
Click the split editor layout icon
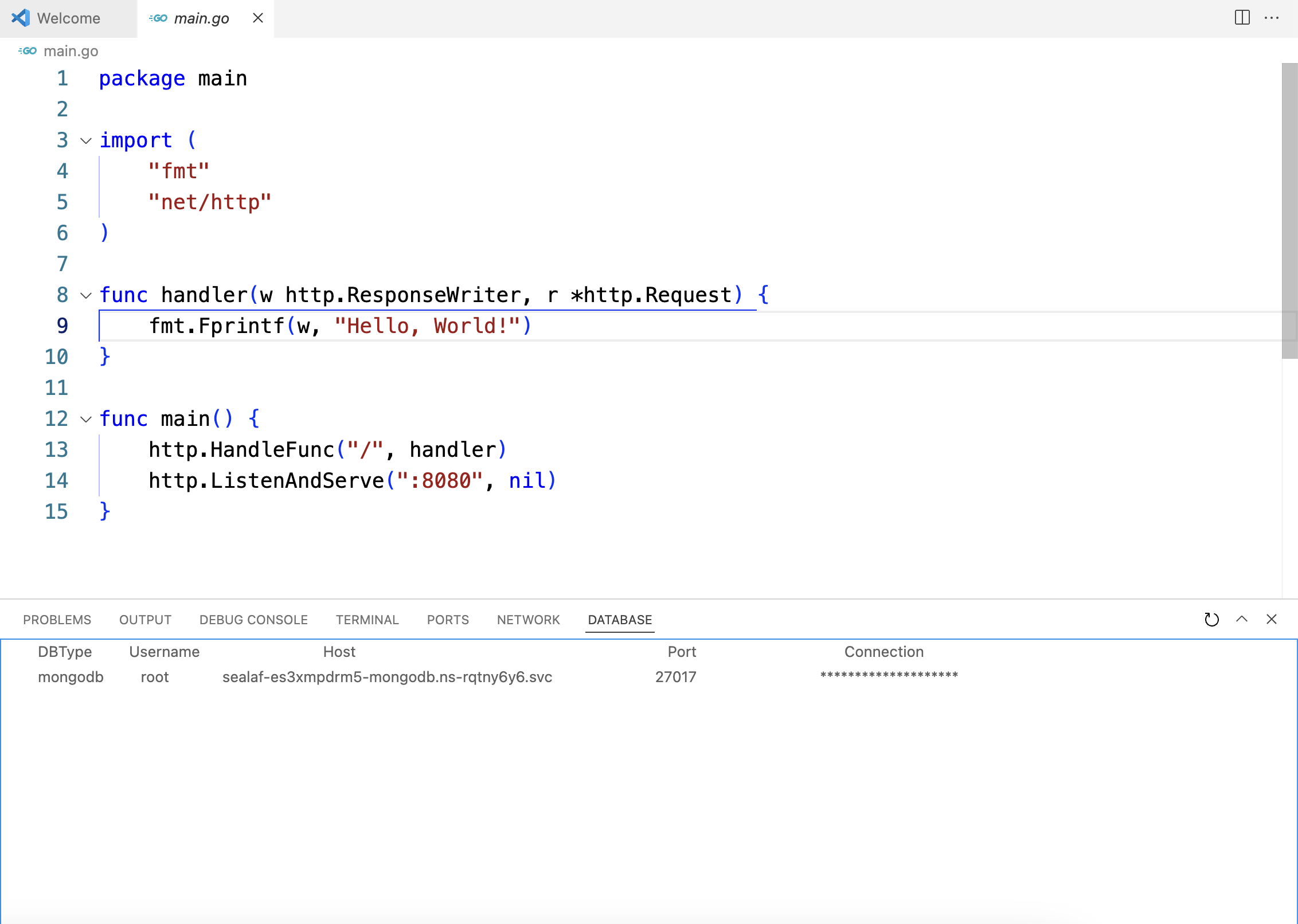(x=1242, y=18)
